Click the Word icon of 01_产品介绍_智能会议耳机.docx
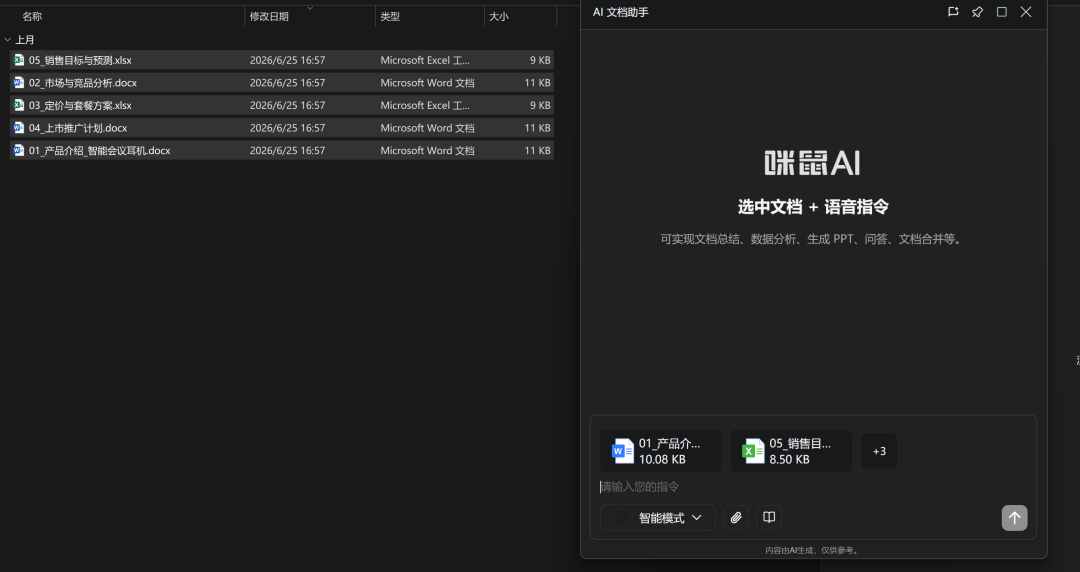This screenshot has height=572, width=1080. (x=19, y=150)
